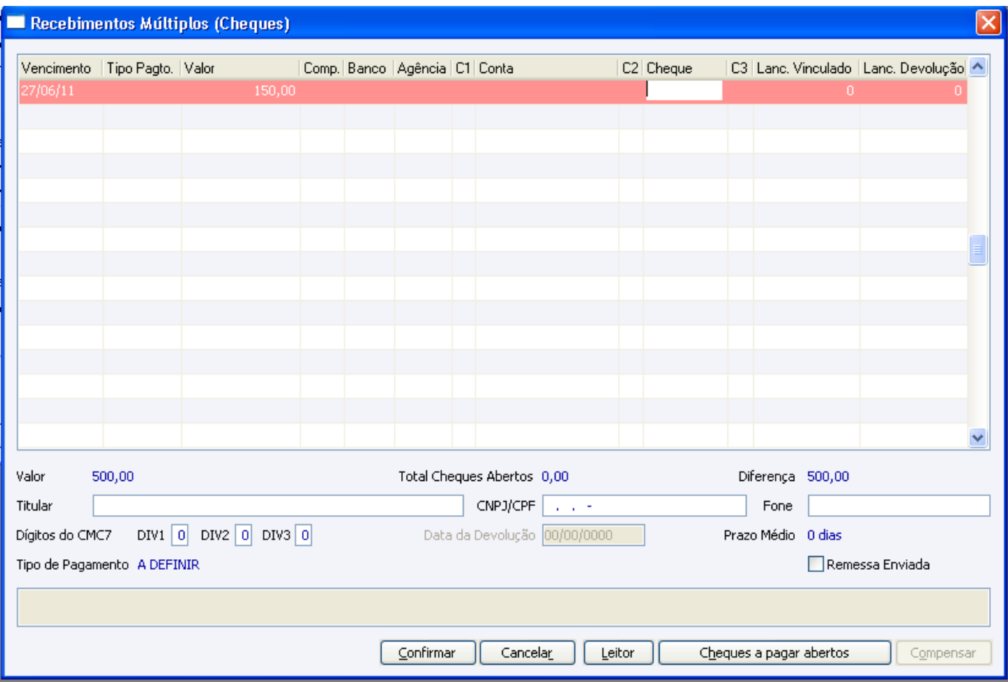Click the Banco column header
1008x682 pixels.
(368, 68)
